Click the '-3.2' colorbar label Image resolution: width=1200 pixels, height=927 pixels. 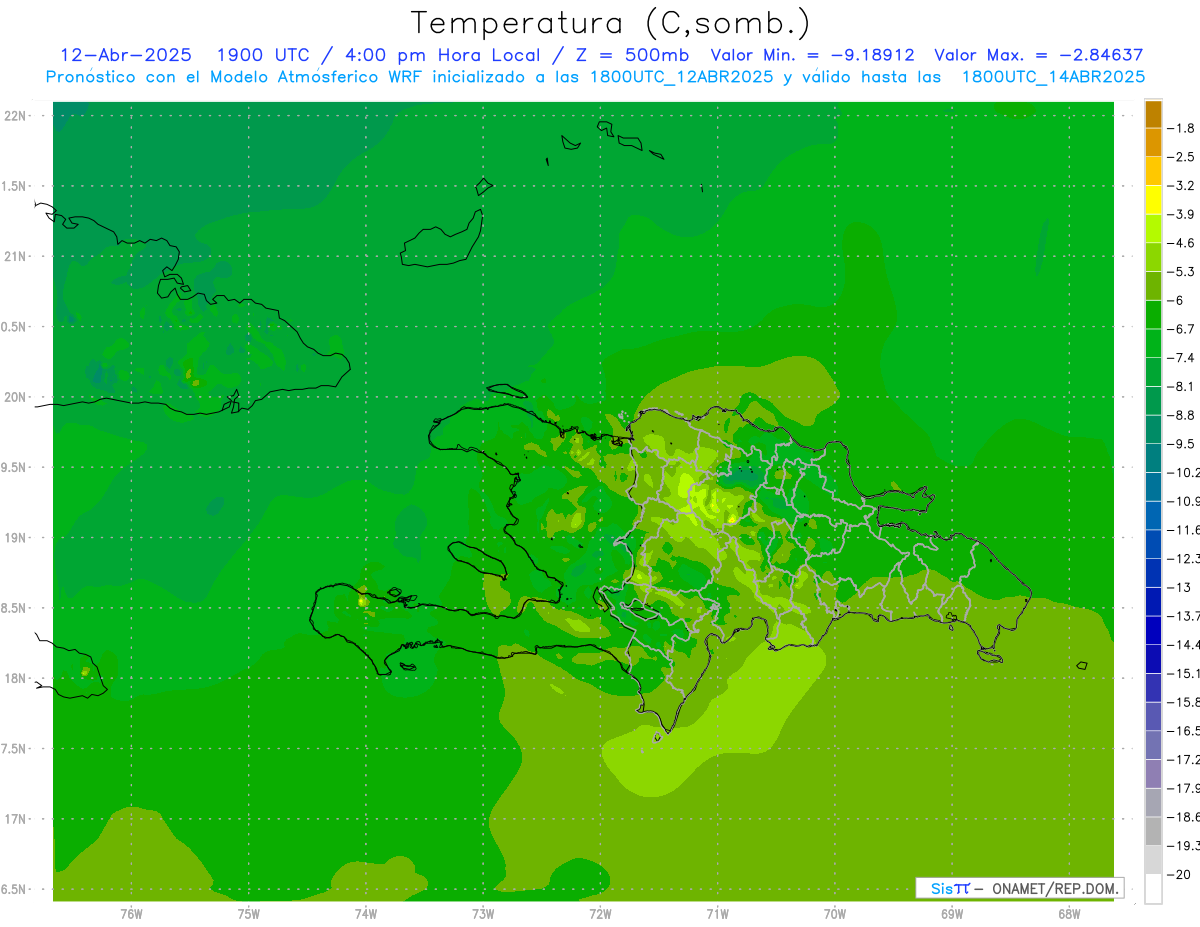[x=1181, y=186]
